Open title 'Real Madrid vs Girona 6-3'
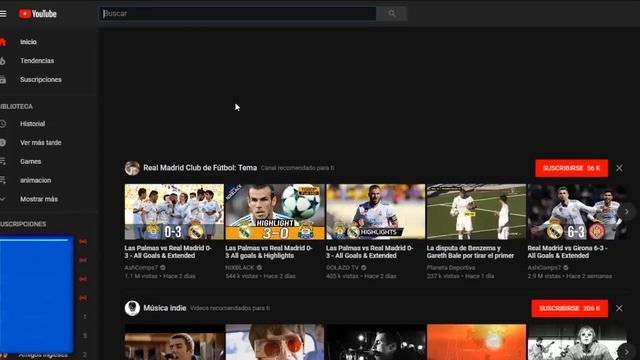This screenshot has width=640, height=360. tap(567, 252)
